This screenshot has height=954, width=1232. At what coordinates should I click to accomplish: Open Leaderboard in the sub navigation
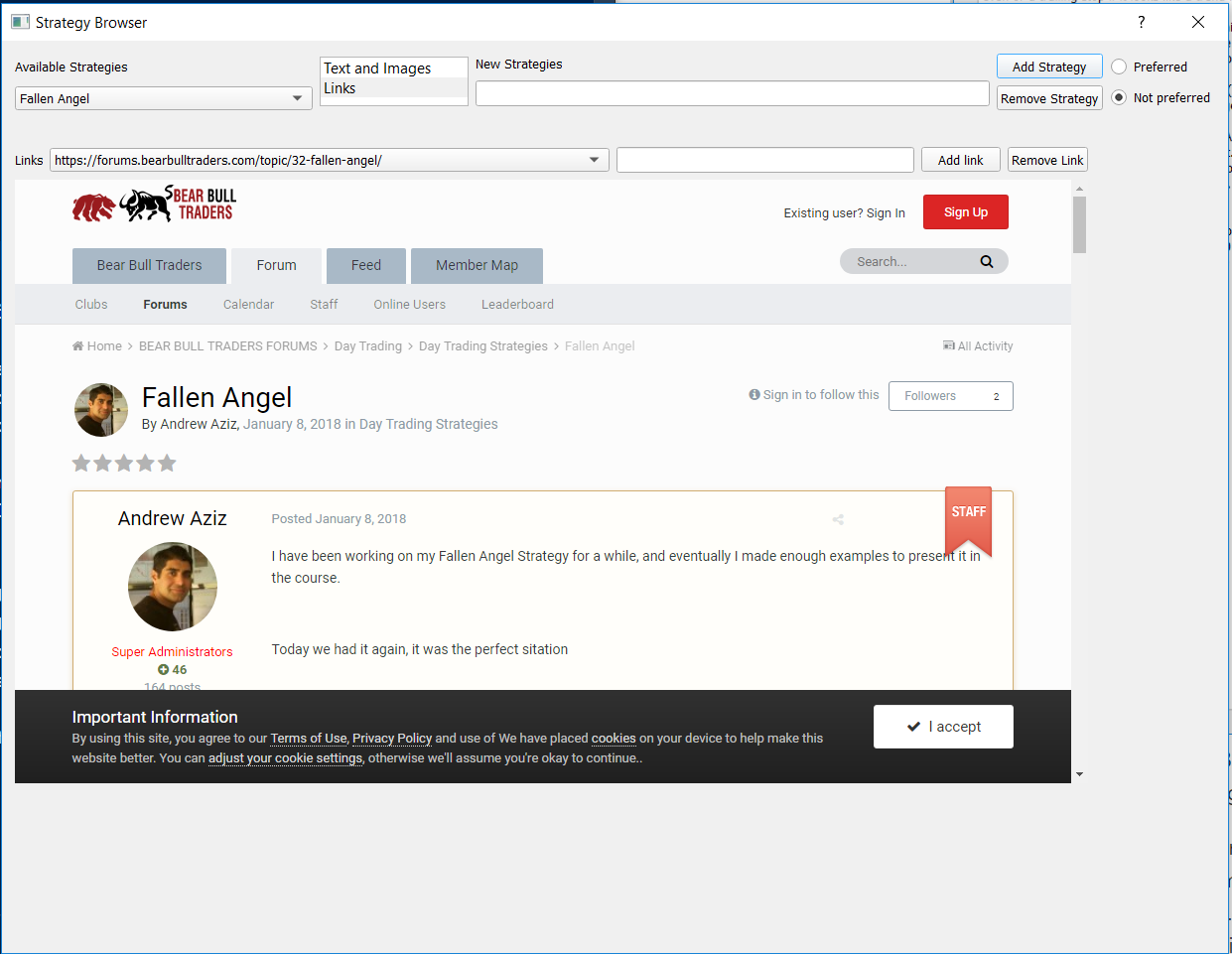(x=517, y=305)
